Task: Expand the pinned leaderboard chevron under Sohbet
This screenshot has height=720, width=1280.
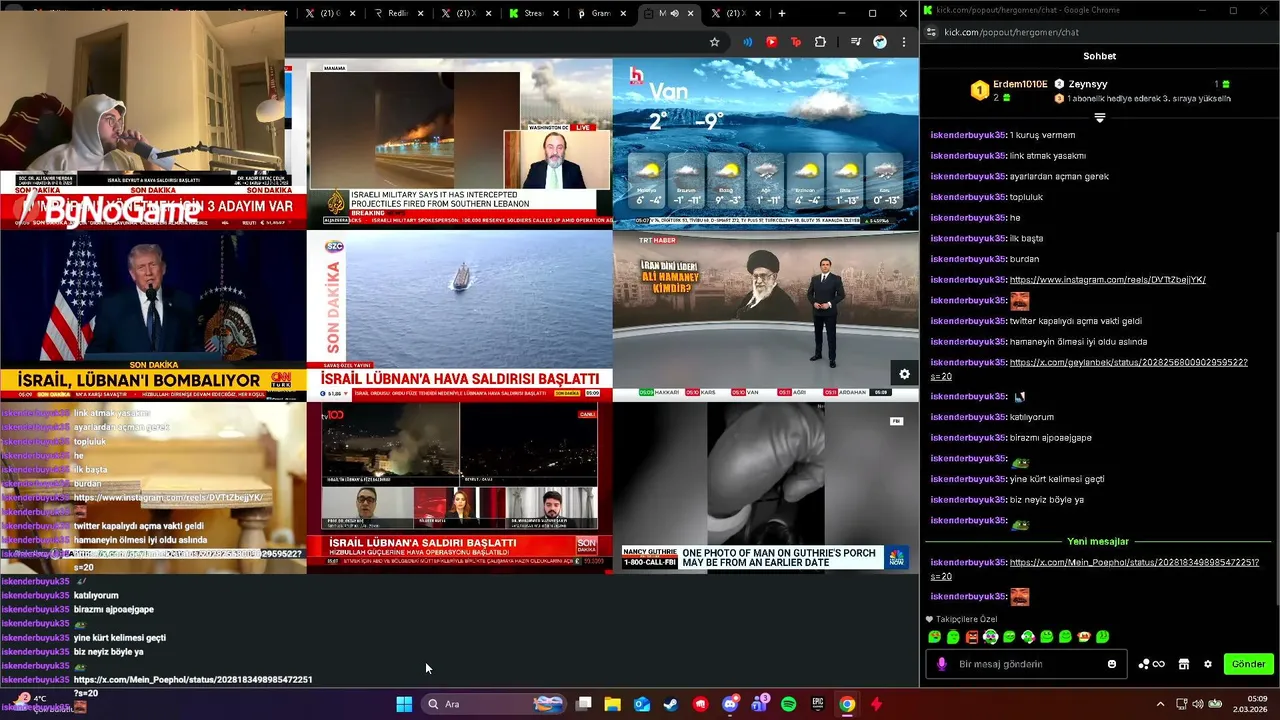Action: [1099, 118]
